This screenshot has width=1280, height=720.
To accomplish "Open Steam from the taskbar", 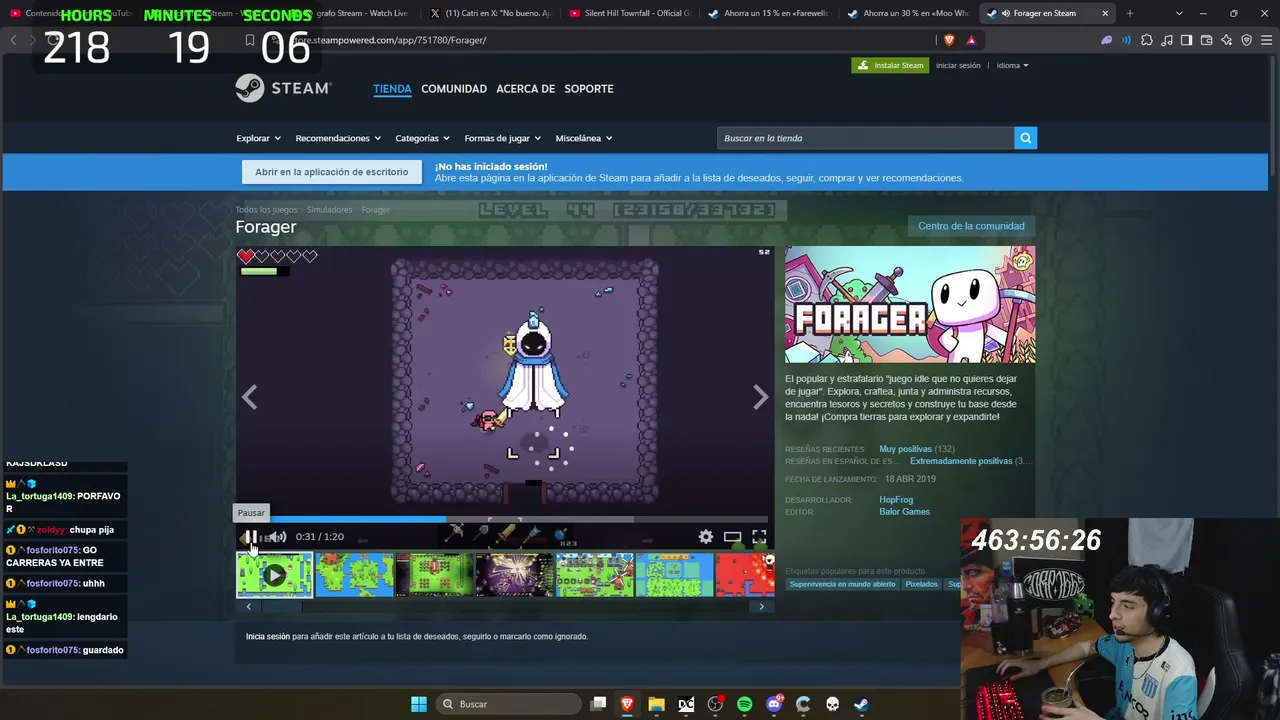I will [861, 704].
